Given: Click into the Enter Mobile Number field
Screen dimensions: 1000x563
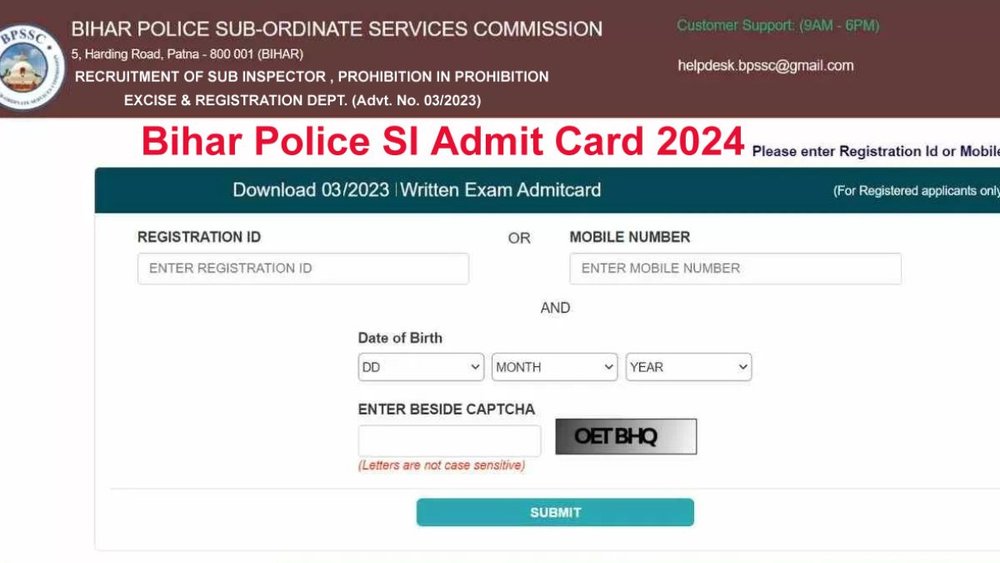Looking at the screenshot, I should coord(735,268).
